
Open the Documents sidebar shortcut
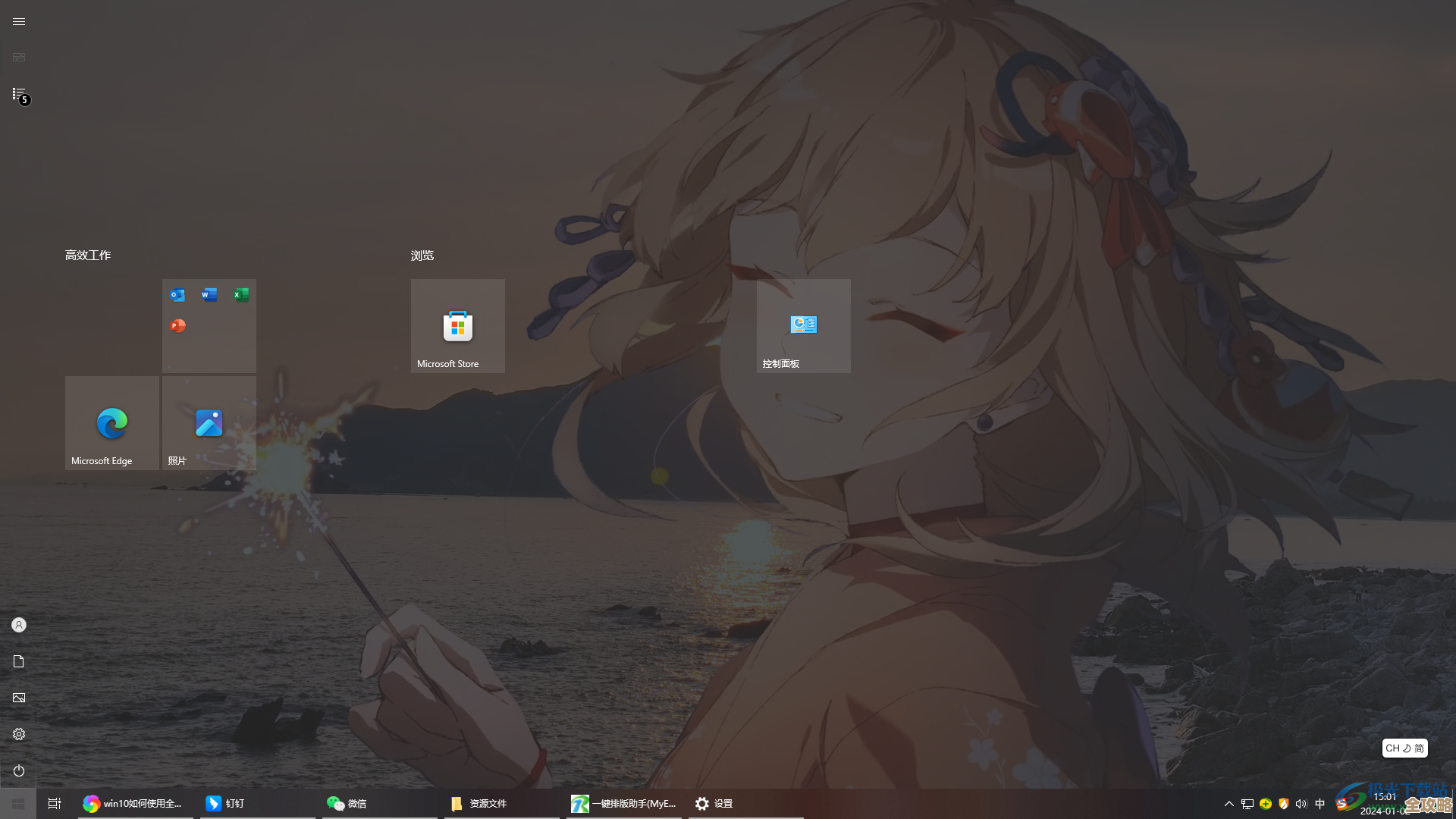pyautogui.click(x=19, y=661)
